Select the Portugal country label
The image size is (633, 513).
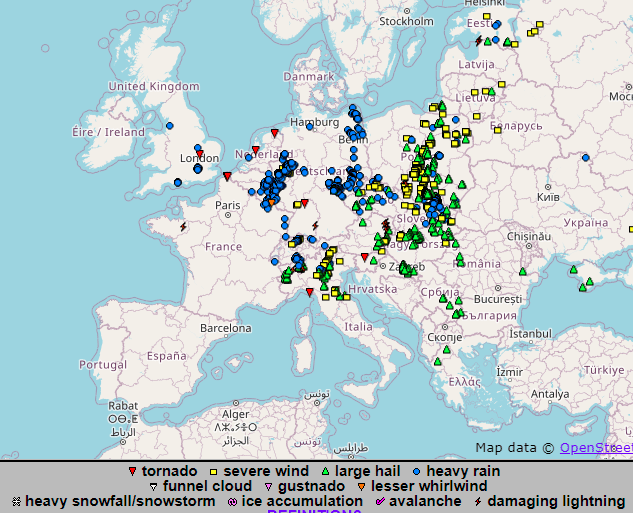click(103, 365)
